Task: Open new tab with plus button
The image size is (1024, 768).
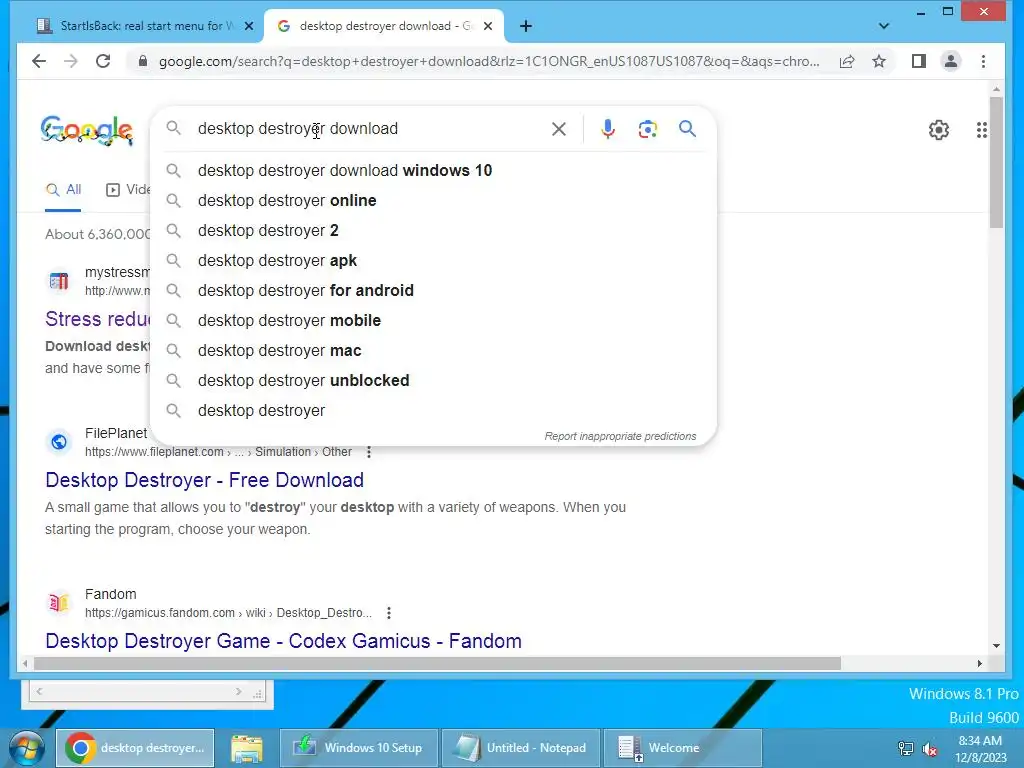Action: click(526, 26)
